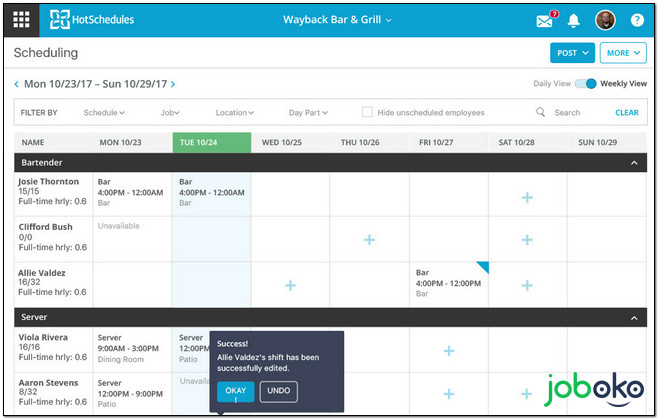Add shift for Clifford Bush on Thursday
The width and height of the screenshot is (659, 420).
click(x=369, y=240)
